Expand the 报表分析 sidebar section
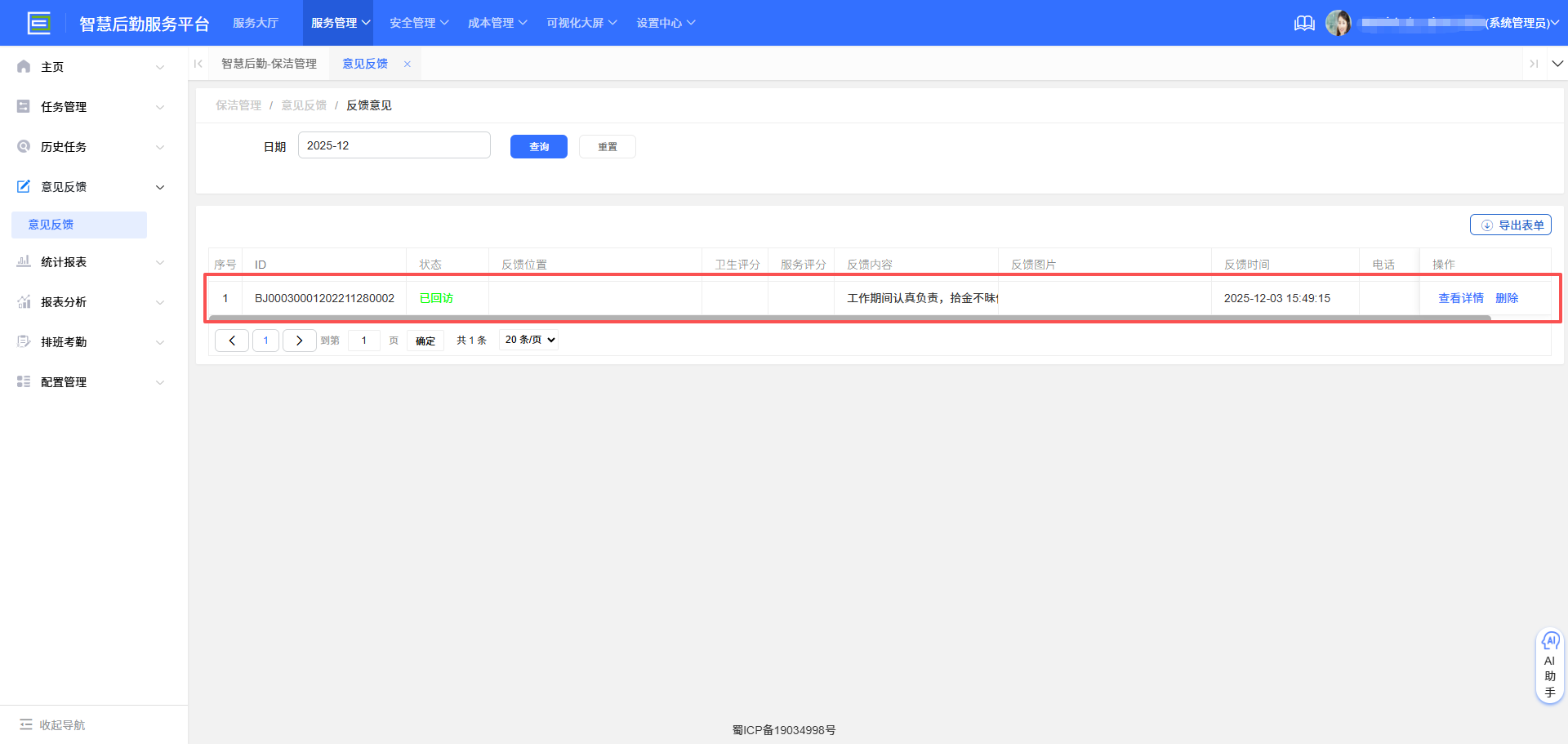 point(90,301)
